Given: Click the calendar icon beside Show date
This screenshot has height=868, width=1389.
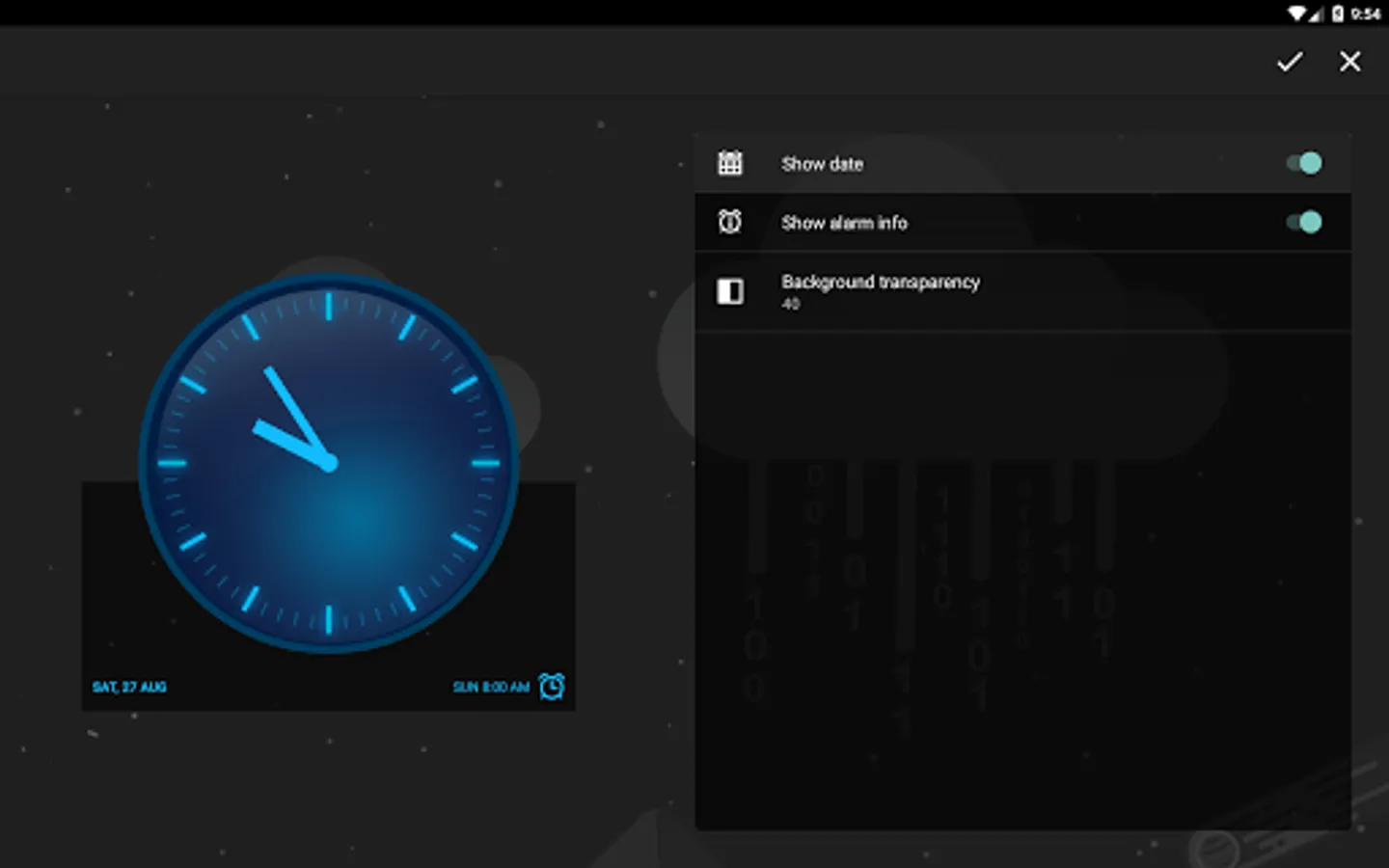Looking at the screenshot, I should tap(730, 163).
